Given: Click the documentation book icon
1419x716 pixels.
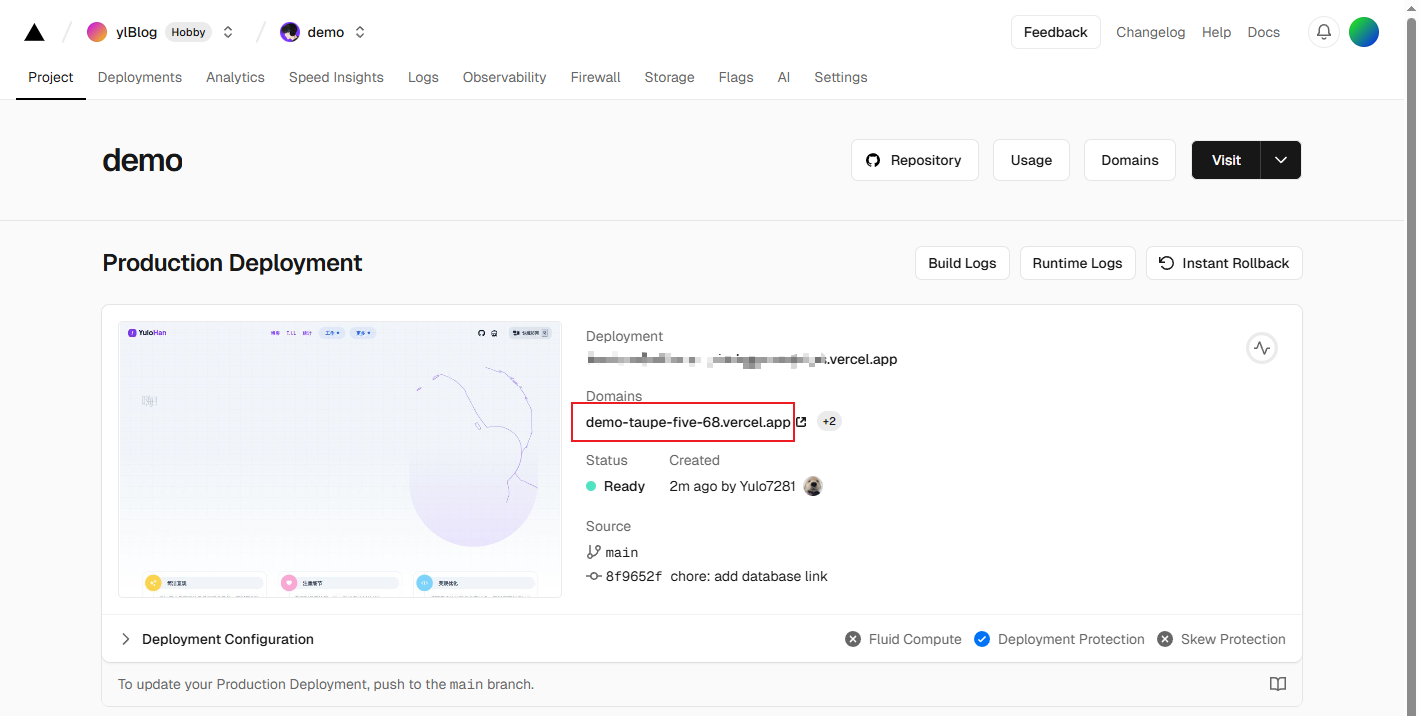Looking at the screenshot, I should 1277,684.
